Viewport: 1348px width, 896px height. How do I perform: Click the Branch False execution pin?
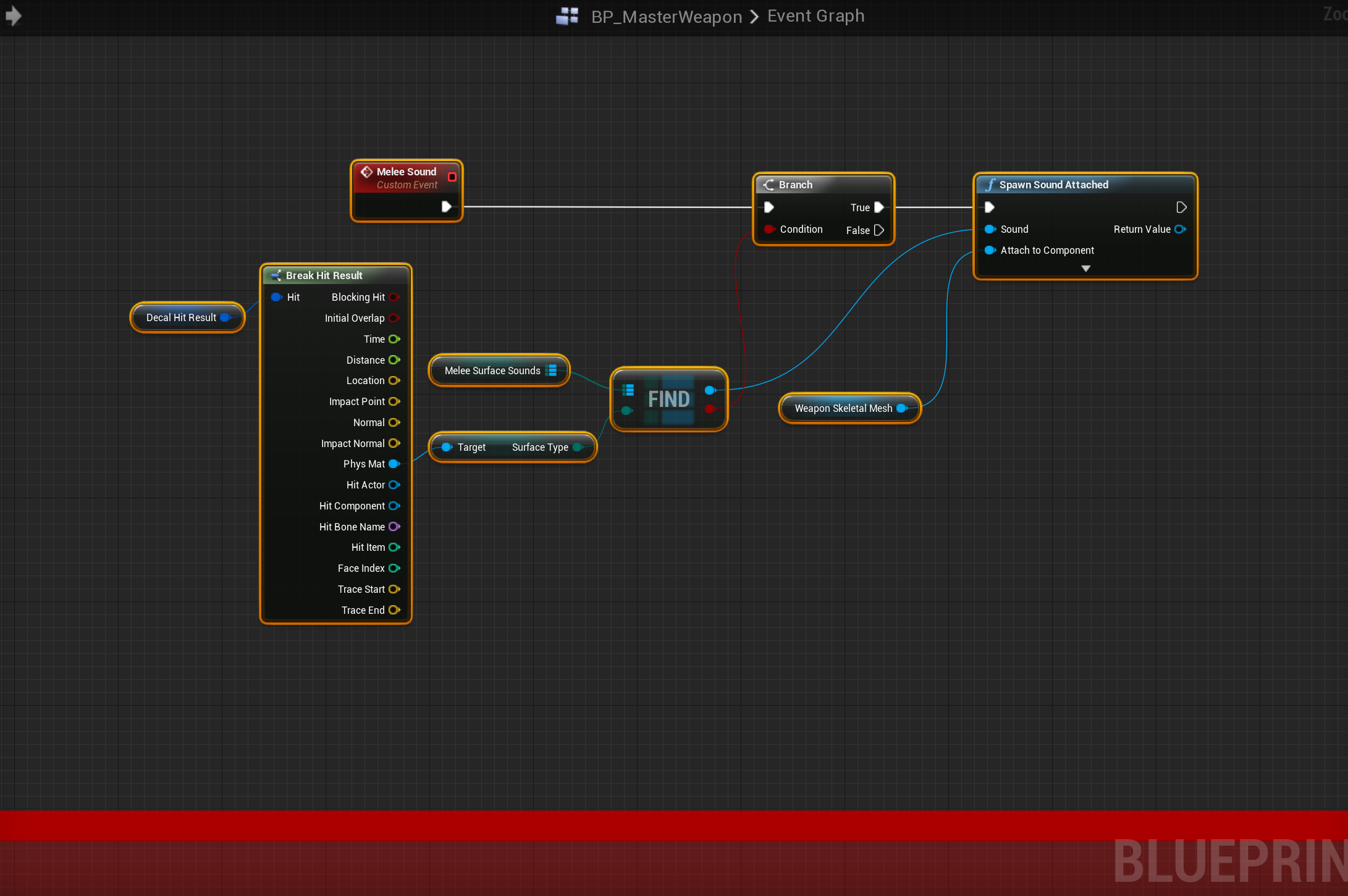click(878, 230)
